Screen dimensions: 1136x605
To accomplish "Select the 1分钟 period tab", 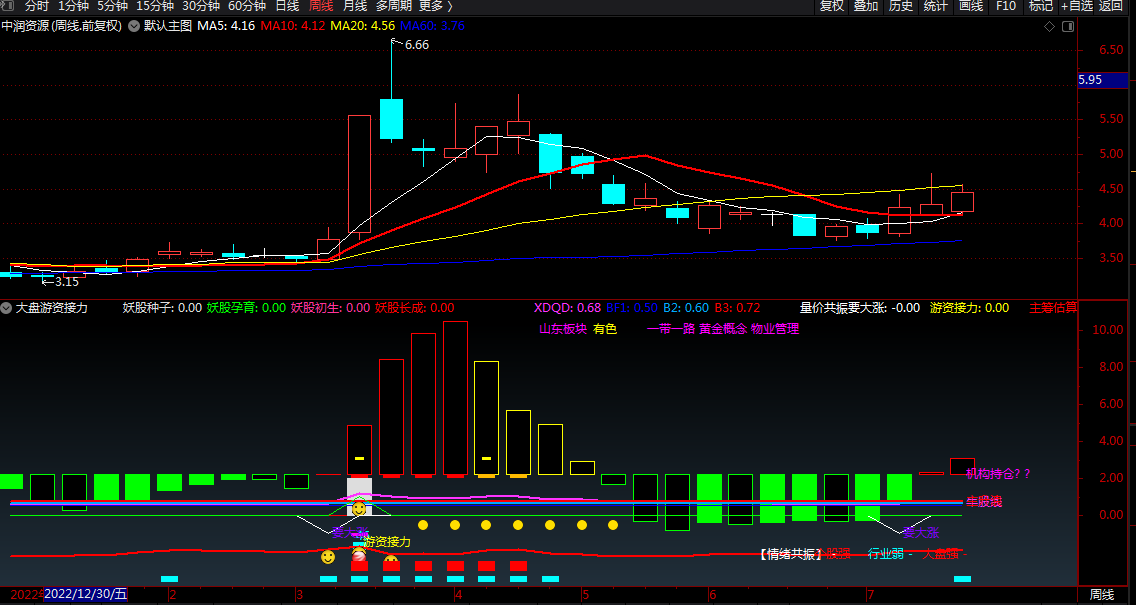I will coord(73,6).
